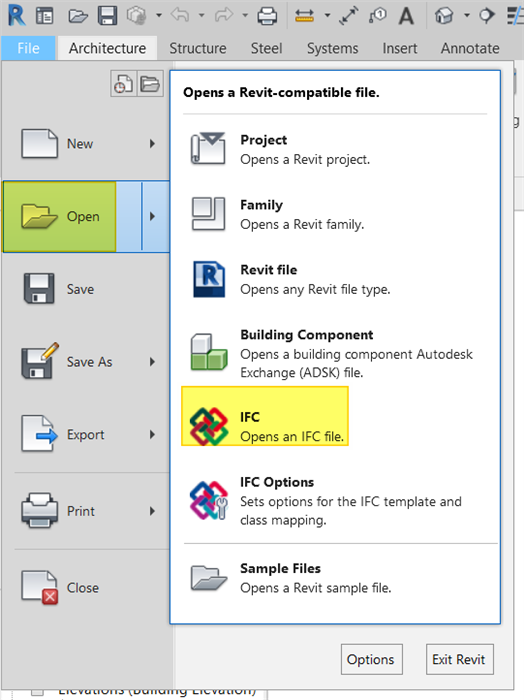Show the Open Documents list
Image resolution: width=524 pixels, height=700 pixels.
[150, 83]
